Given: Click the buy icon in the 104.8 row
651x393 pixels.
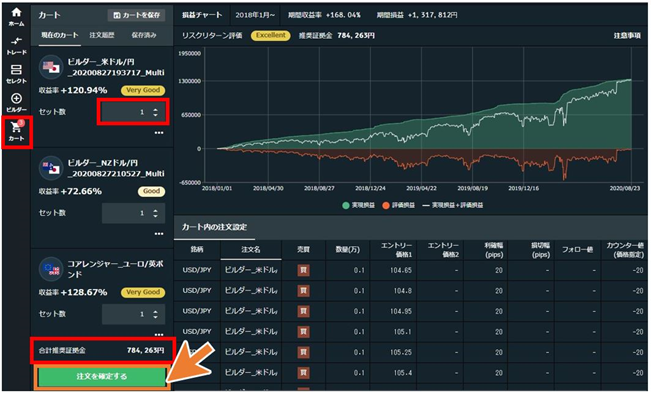Looking at the screenshot, I should (x=303, y=291).
